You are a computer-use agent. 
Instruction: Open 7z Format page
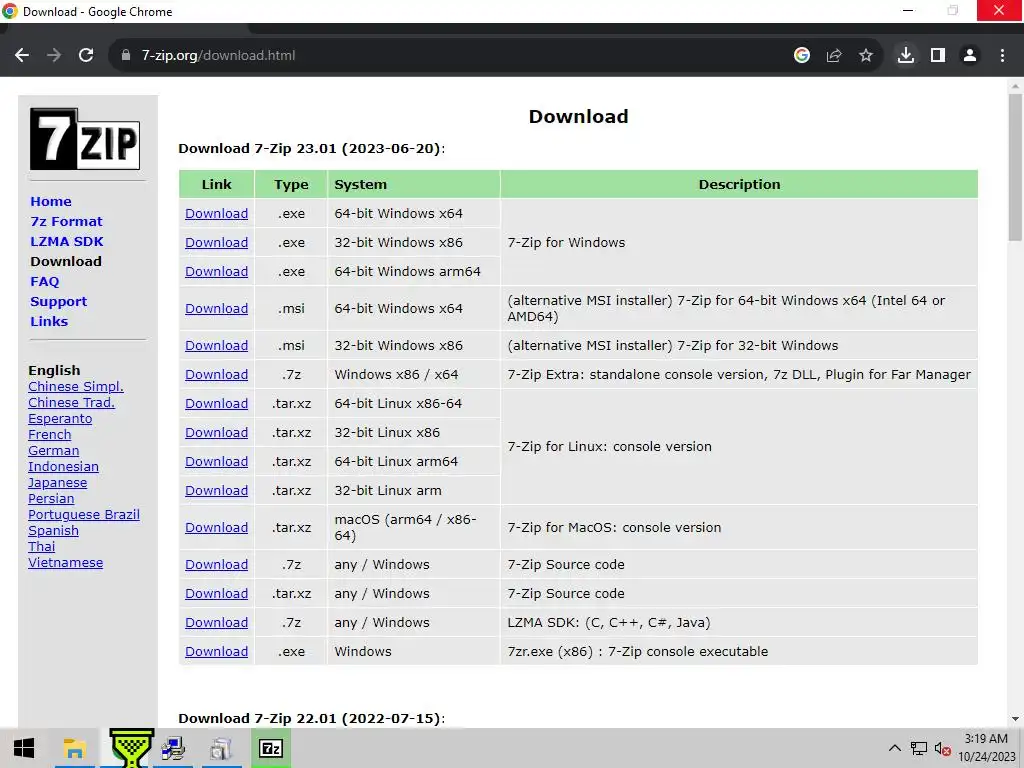pyautogui.click(x=67, y=221)
